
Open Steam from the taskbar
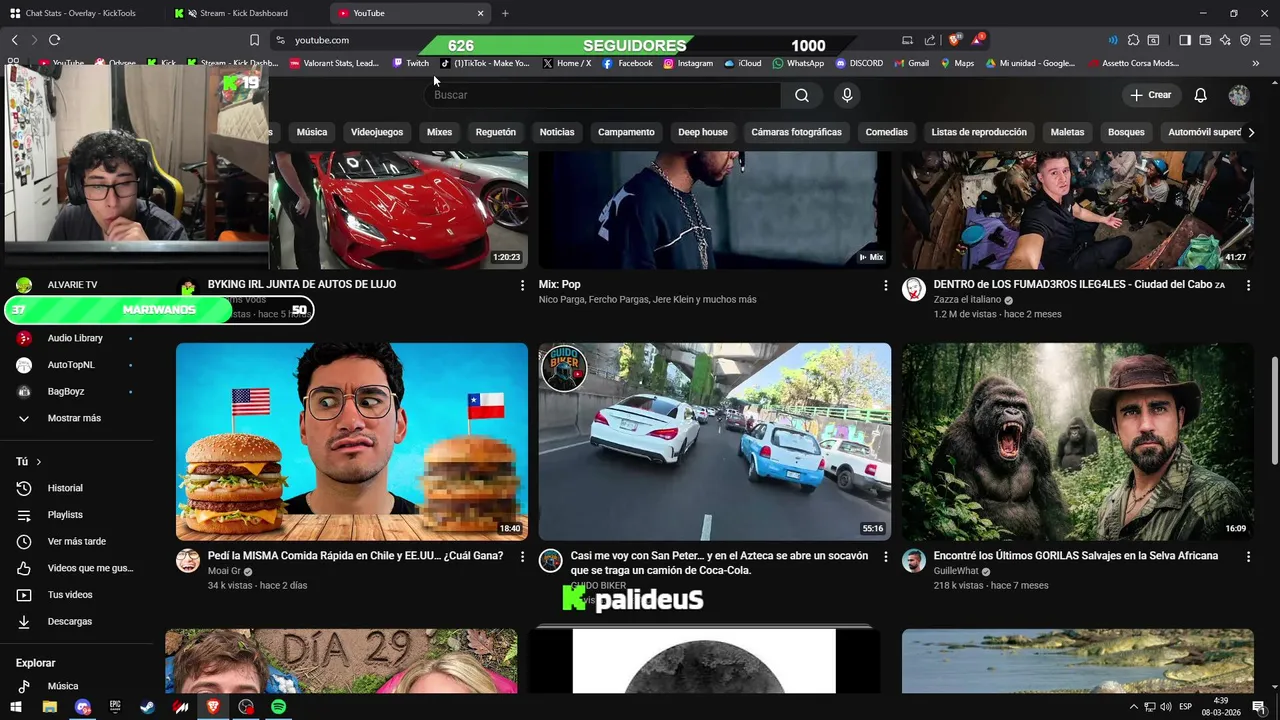coord(147,707)
